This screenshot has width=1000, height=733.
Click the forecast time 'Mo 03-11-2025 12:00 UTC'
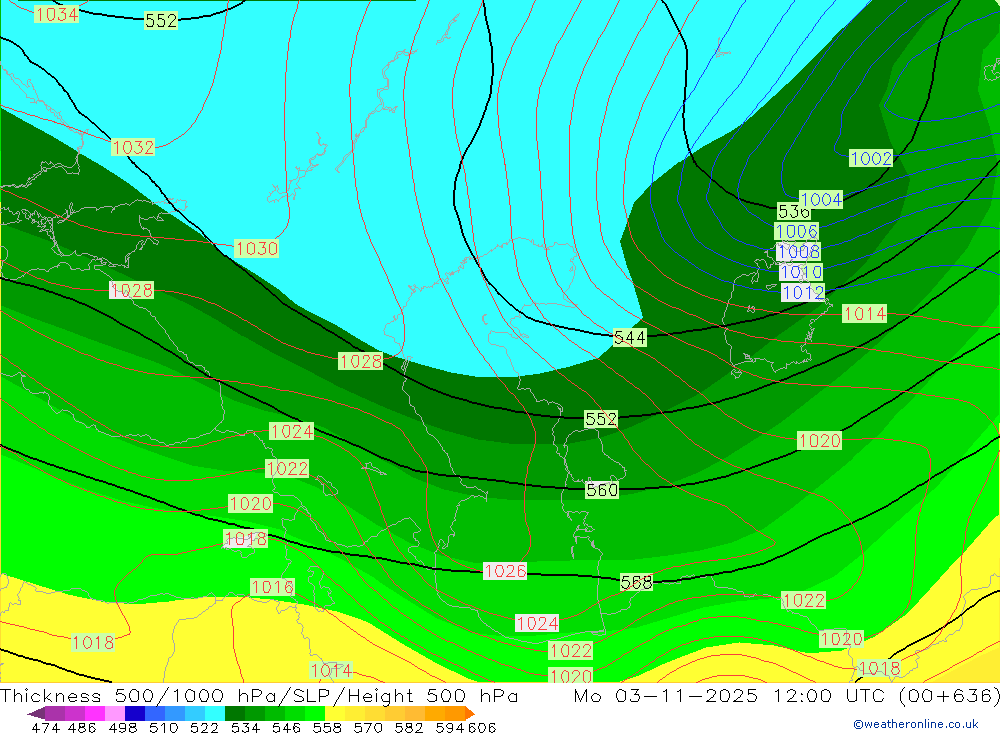coord(732,695)
